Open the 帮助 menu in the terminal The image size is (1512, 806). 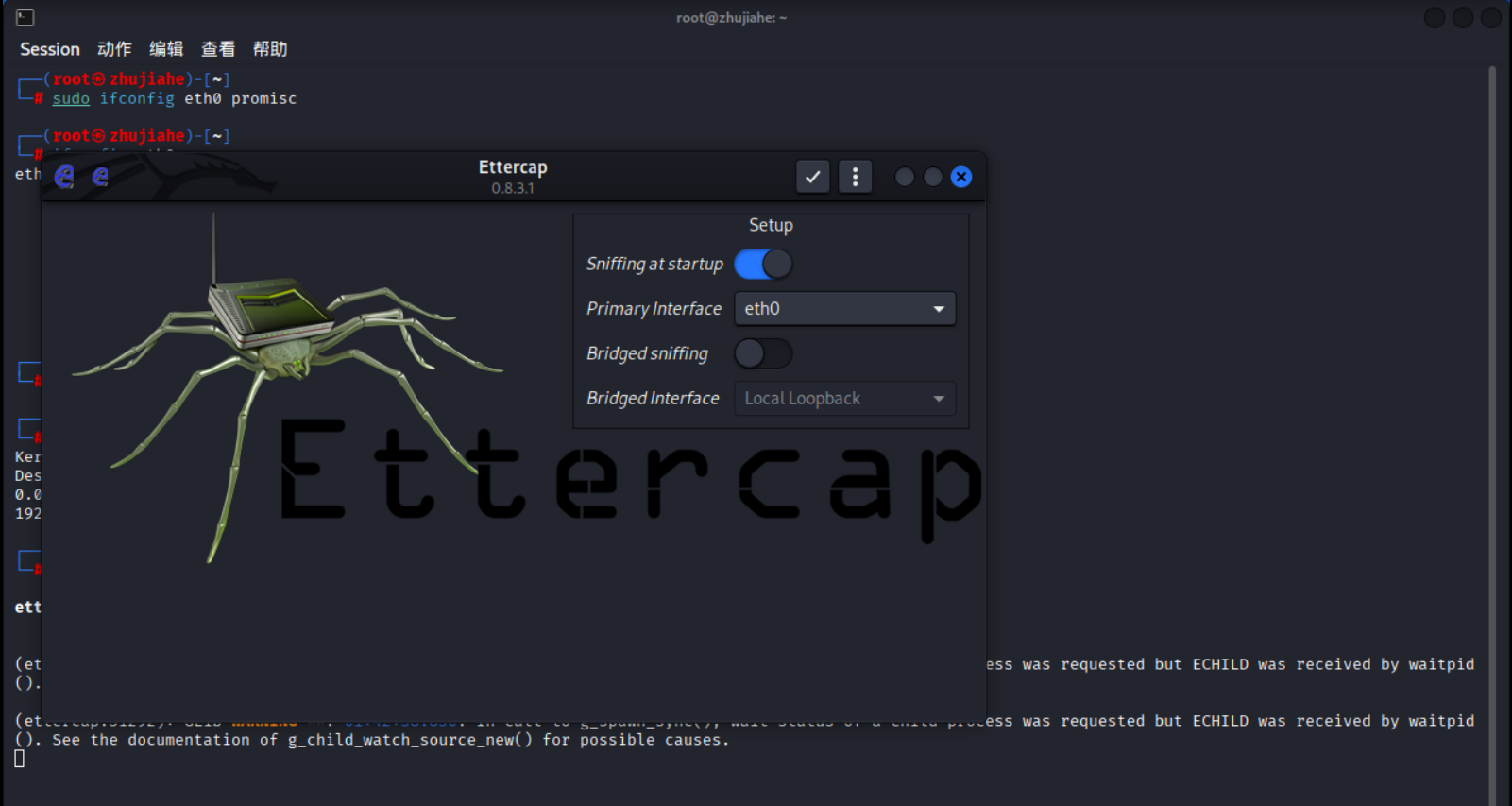[x=270, y=49]
